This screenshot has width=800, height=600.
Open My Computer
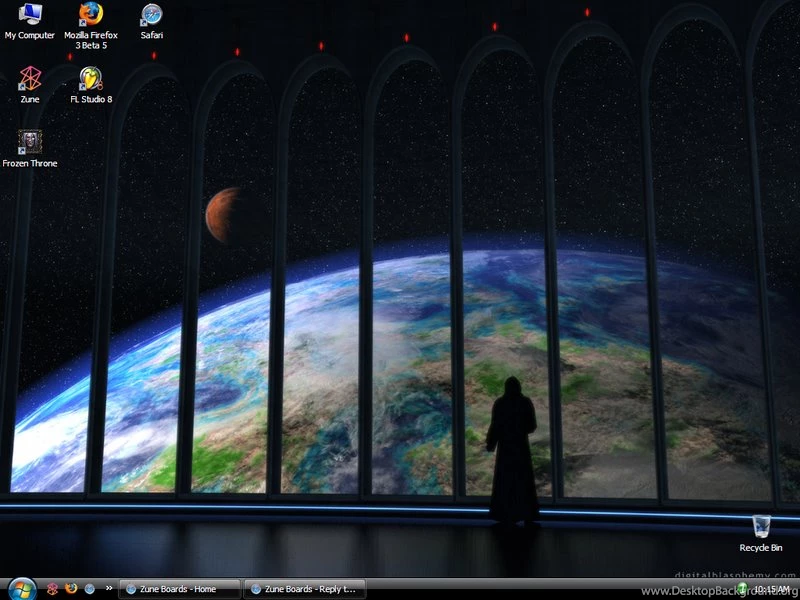pos(28,18)
